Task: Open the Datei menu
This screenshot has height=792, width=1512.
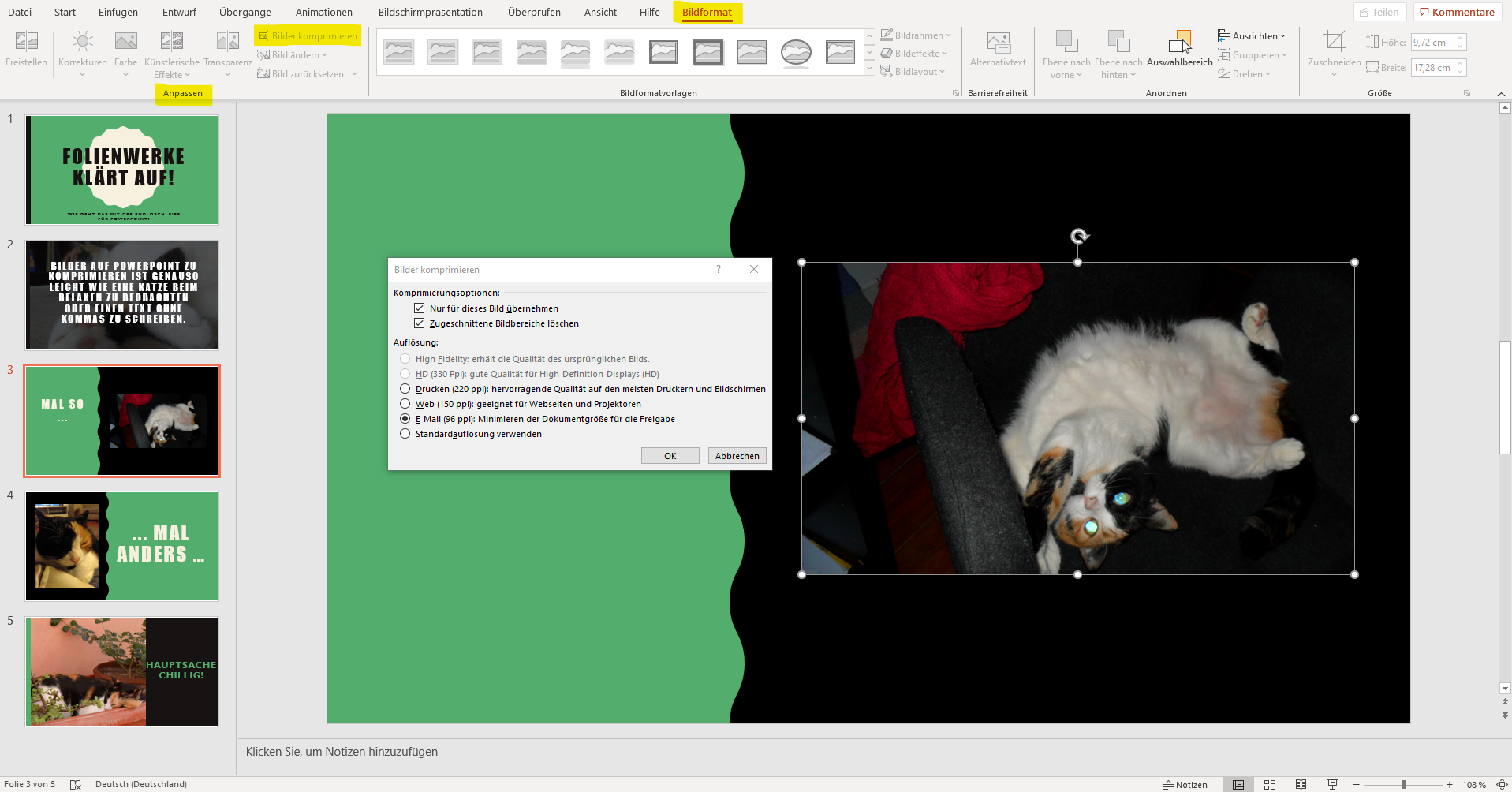Action: pos(20,12)
